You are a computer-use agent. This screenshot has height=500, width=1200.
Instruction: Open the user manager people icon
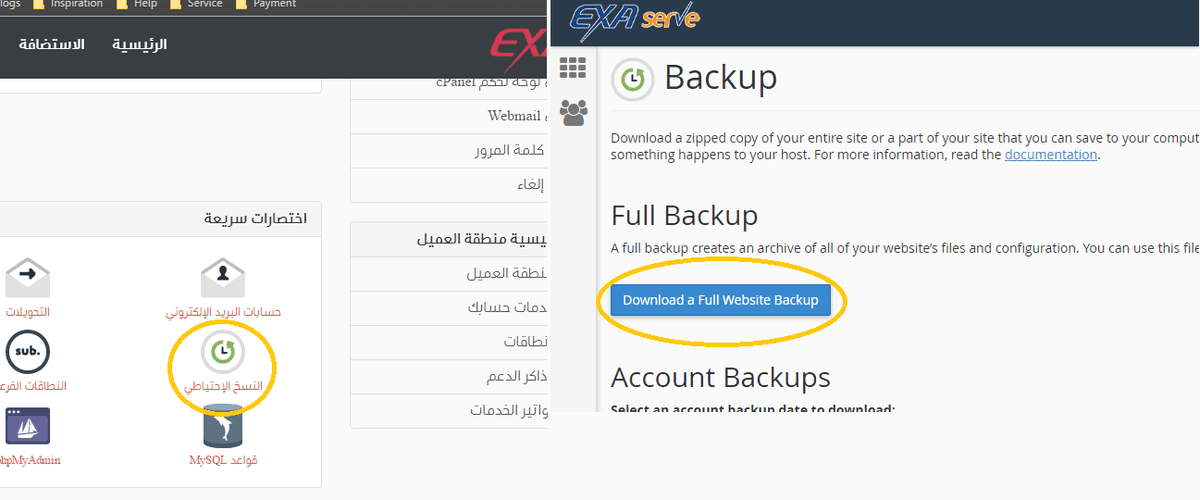click(573, 112)
